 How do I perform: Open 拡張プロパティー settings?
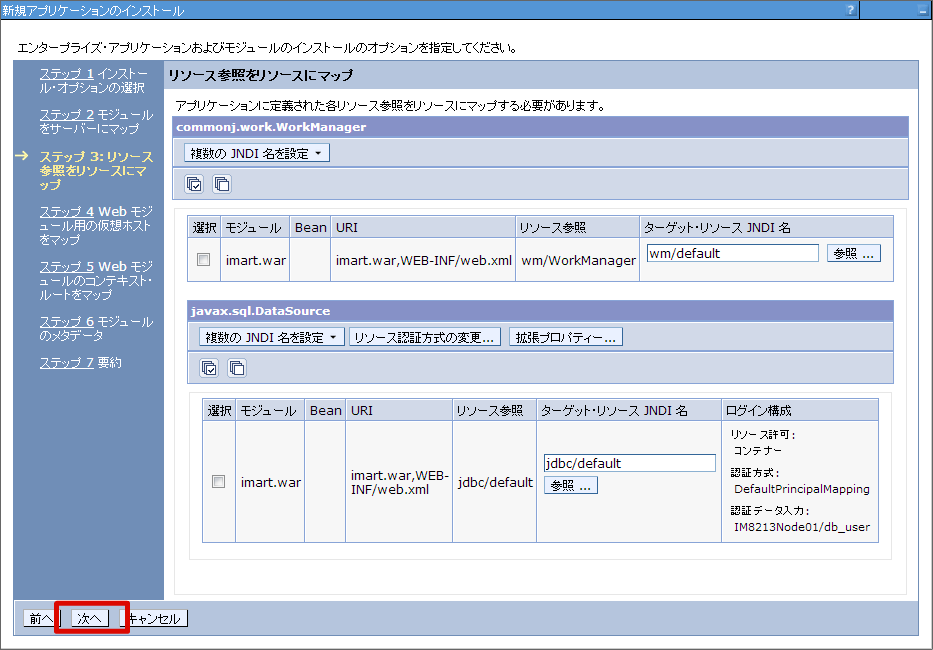(x=566, y=337)
